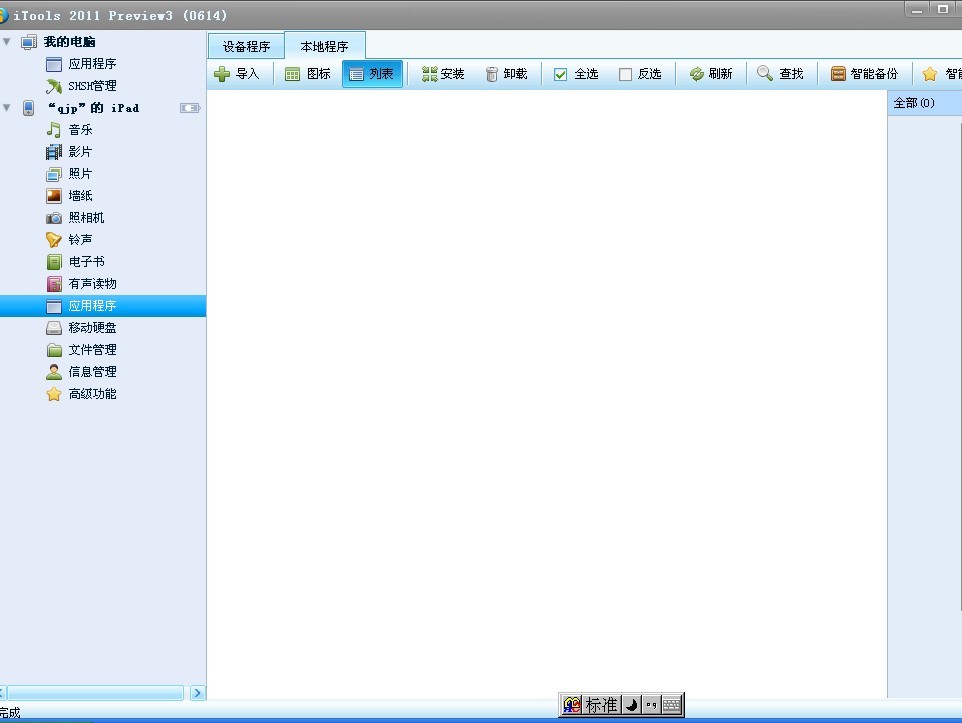962x723 pixels.
Task: Click the horizontal scrollbar right arrow in sidebar
Action: coord(197,693)
